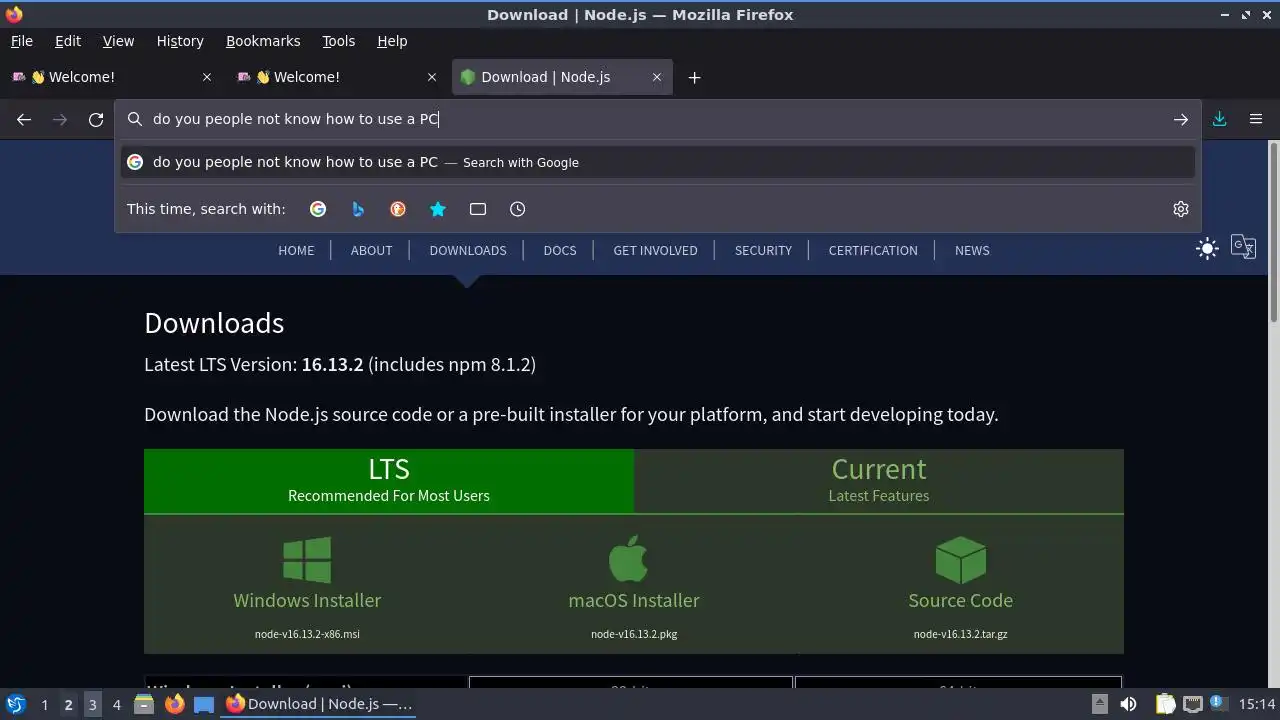Click the Download | Node.js taskbar window button
The image size is (1280, 720).
point(319,704)
